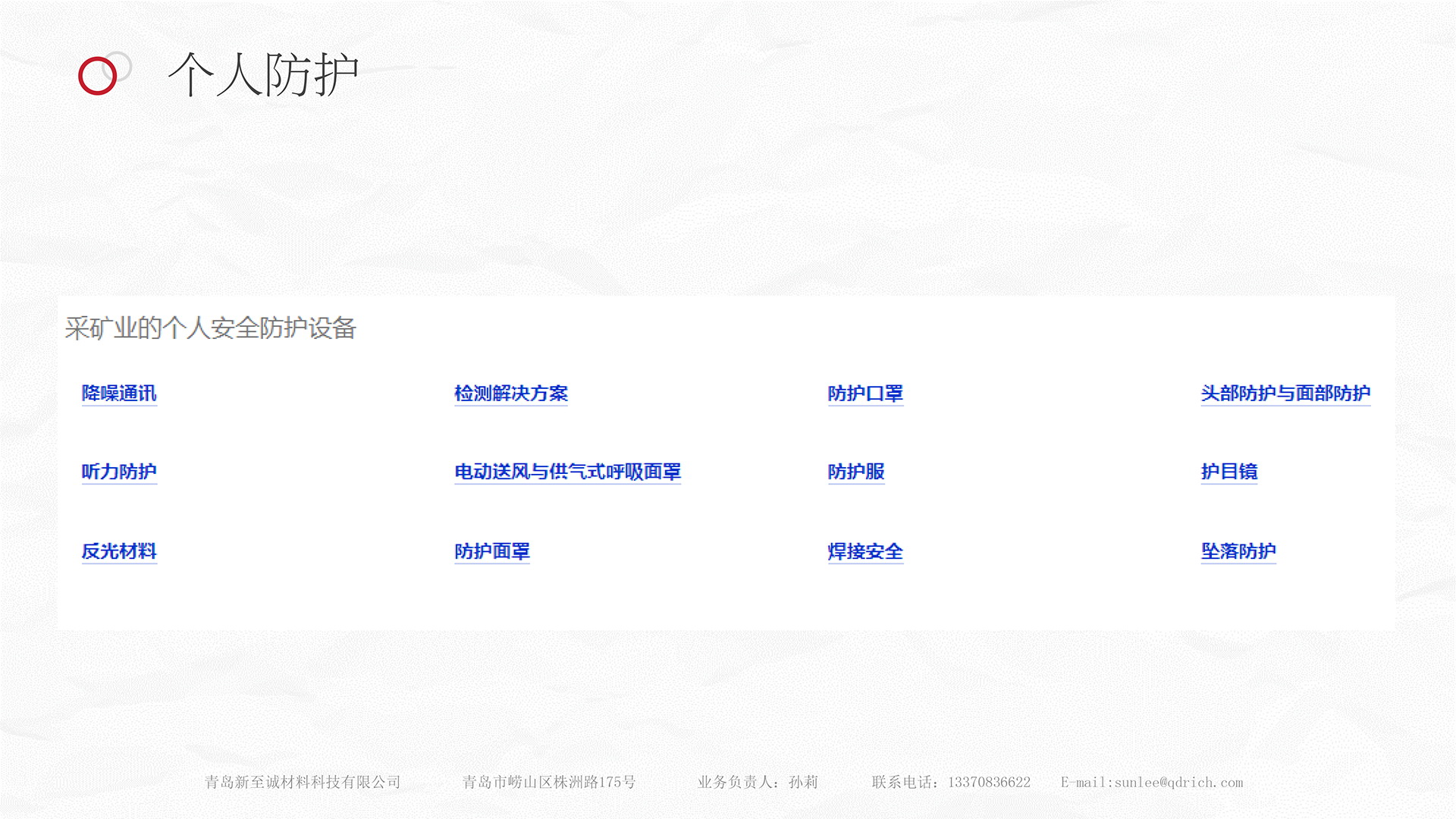Click the 防护面罩 link
Image resolution: width=1456 pixels, height=819 pixels.
(x=492, y=551)
